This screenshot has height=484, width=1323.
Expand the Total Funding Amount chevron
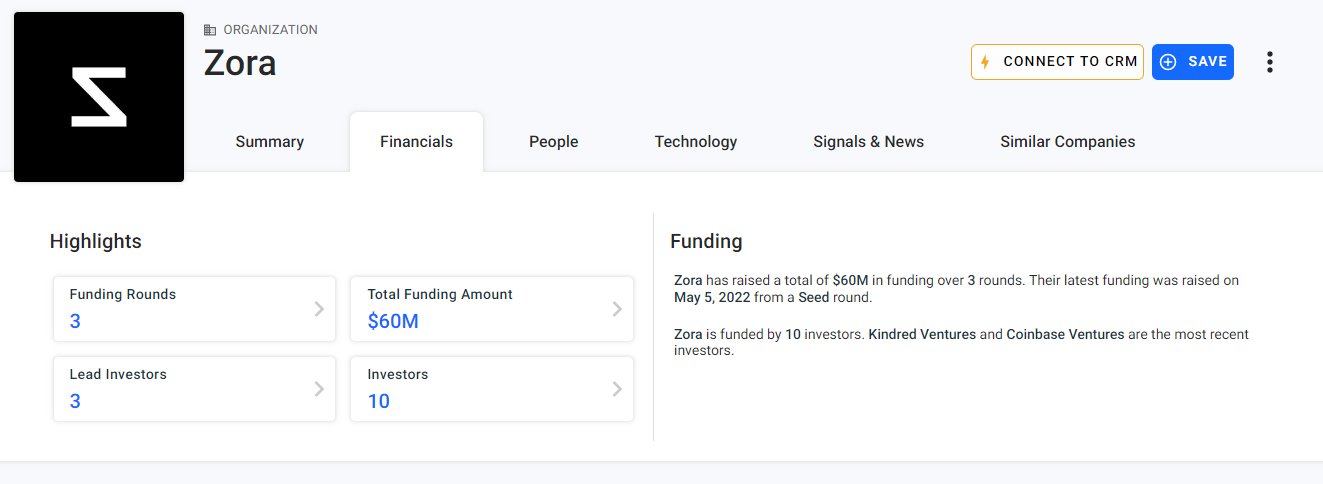coord(617,309)
